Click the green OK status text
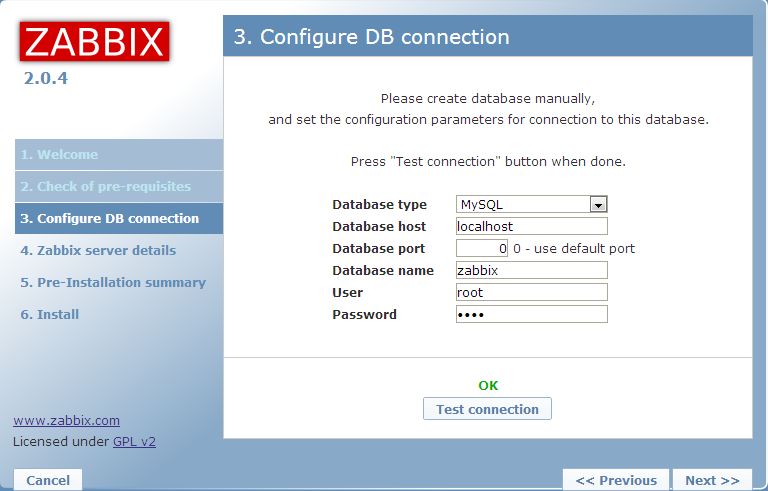The image size is (768, 491). (x=488, y=386)
